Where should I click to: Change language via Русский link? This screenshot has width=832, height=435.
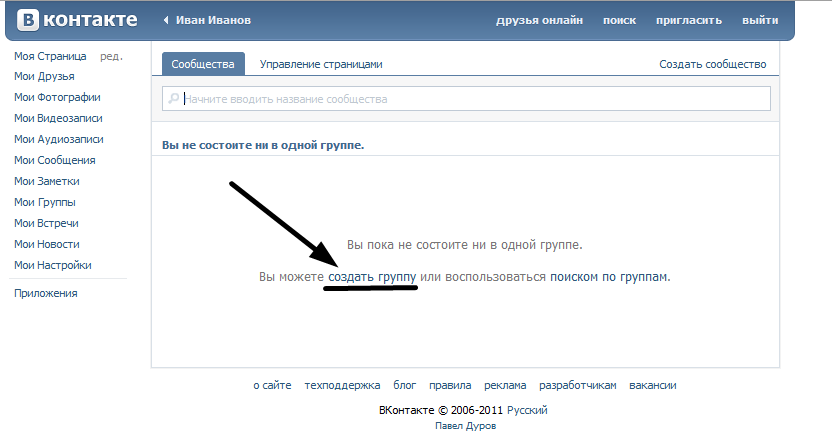(x=527, y=410)
